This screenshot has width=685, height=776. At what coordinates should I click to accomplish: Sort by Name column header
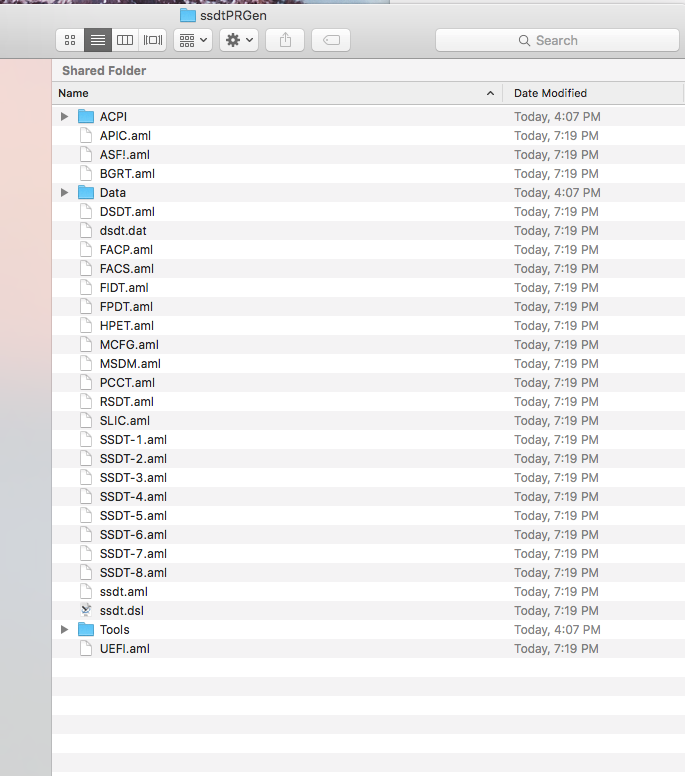pyautogui.click(x=270, y=93)
